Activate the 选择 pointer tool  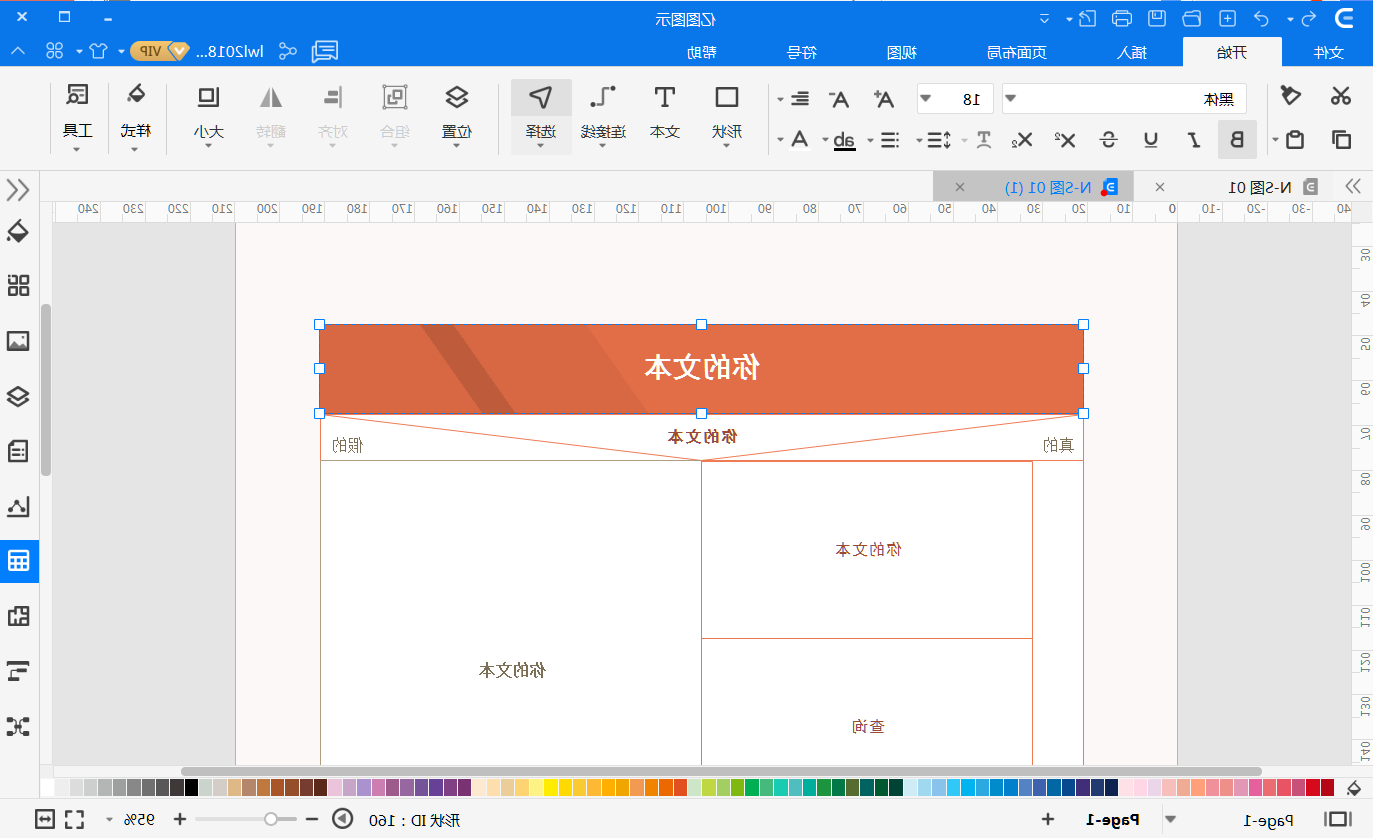pyautogui.click(x=541, y=115)
